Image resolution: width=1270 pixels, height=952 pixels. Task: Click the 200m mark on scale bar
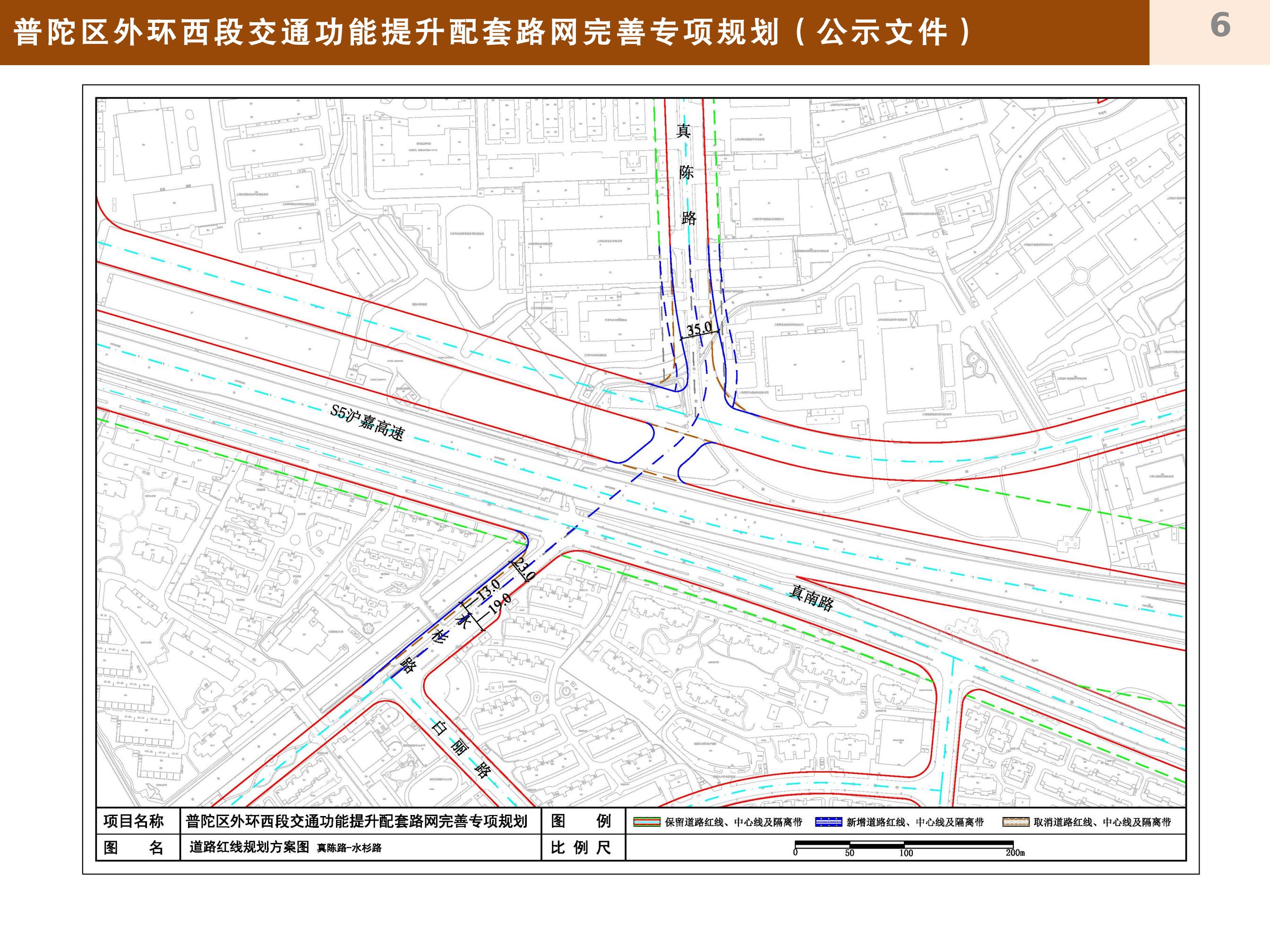pos(1014,853)
